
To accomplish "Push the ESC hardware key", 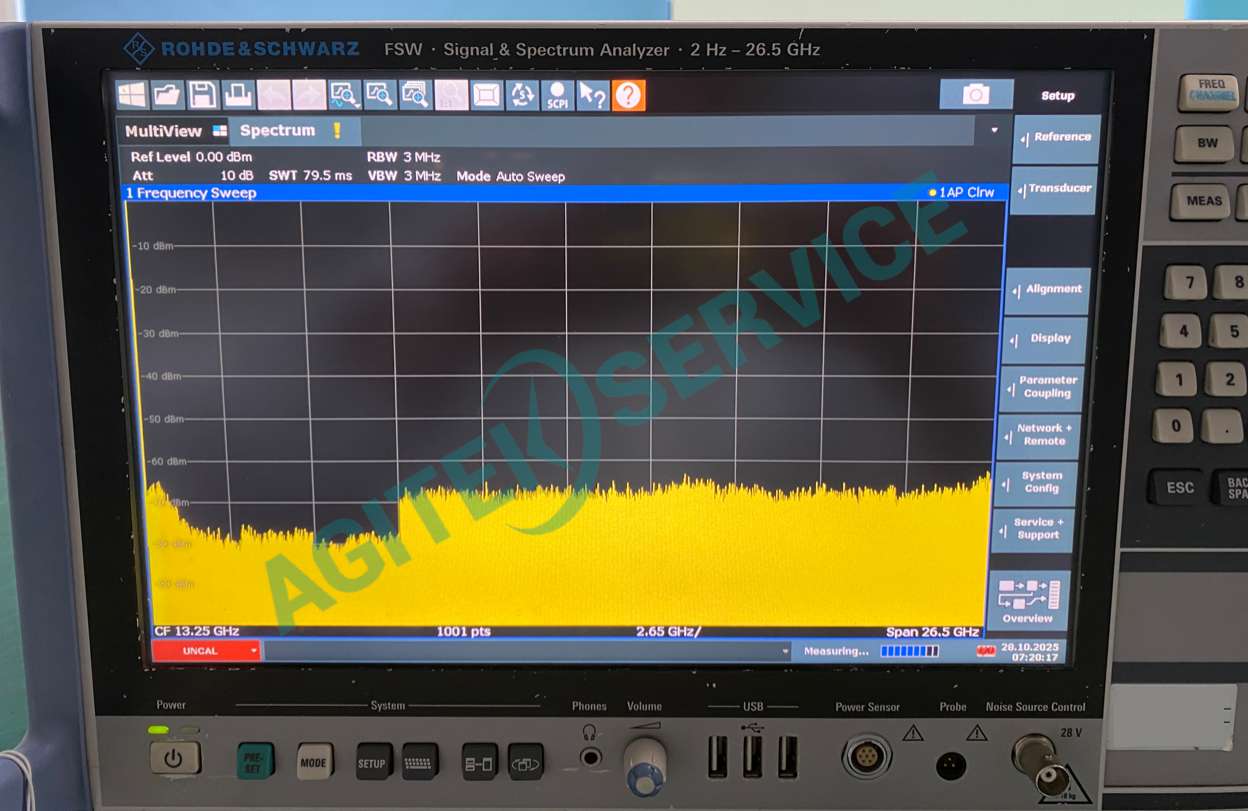I will [1180, 487].
